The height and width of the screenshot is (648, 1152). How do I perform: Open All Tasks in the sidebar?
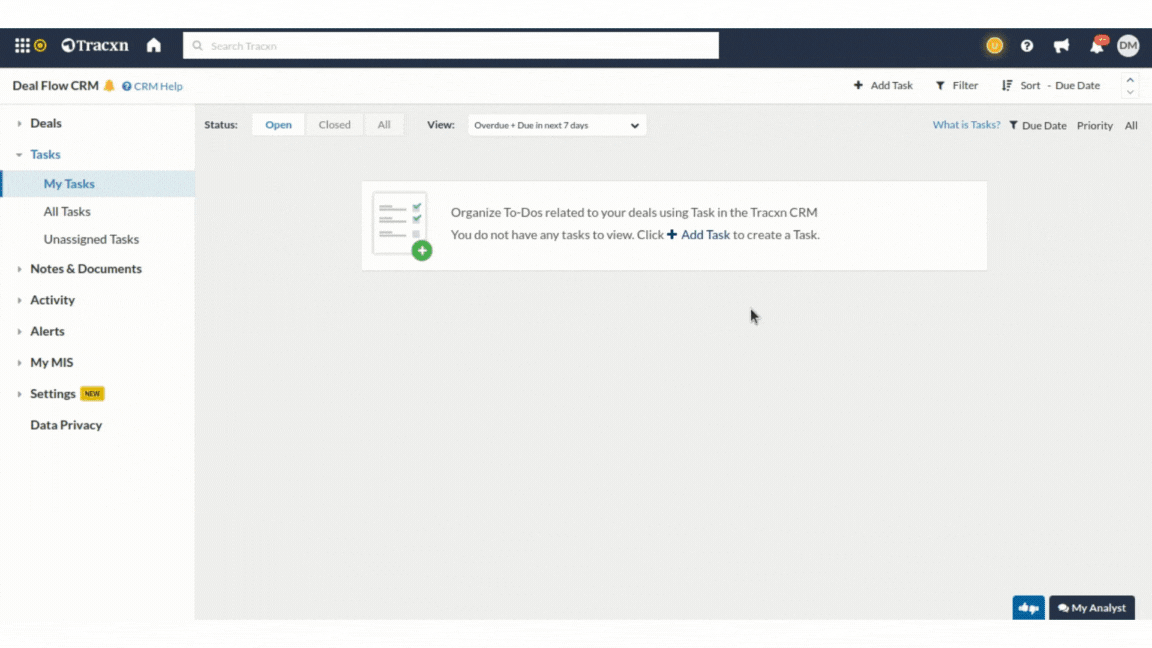67,212
